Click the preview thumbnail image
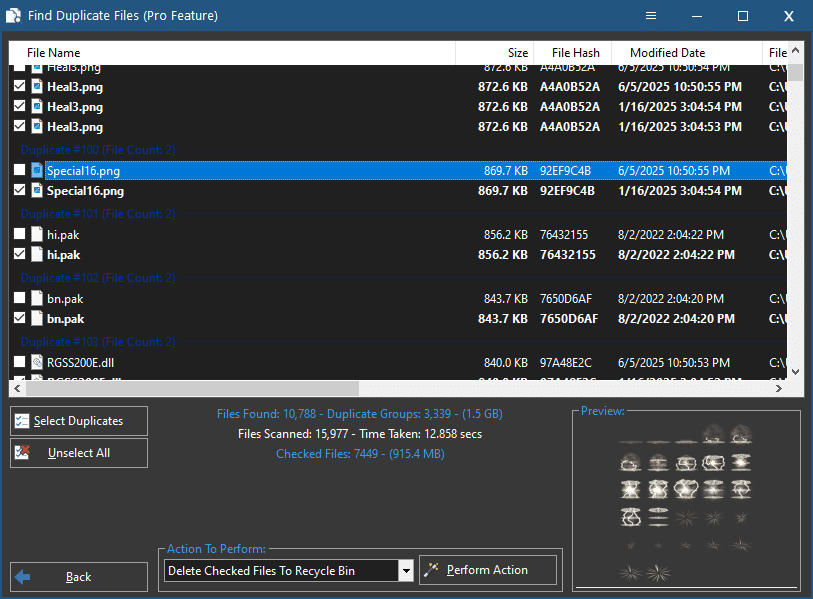This screenshot has width=813, height=599. coord(685,500)
